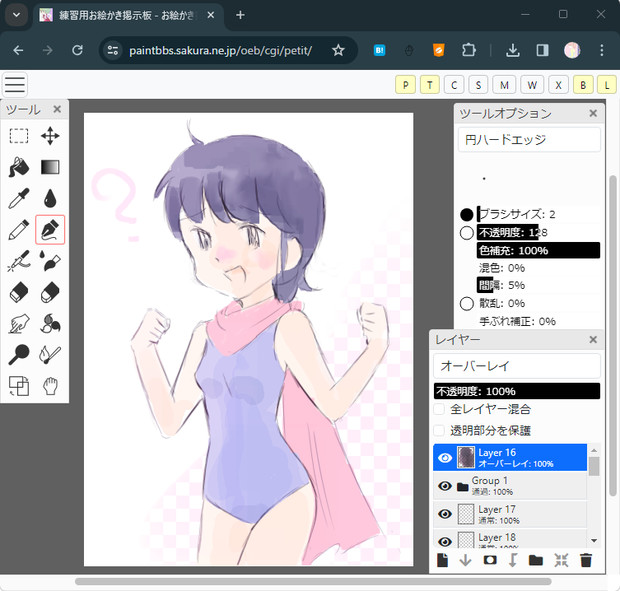The image size is (620, 591).
Task: Adjust the brush 不透明度 128 slider
Action: (x=539, y=232)
